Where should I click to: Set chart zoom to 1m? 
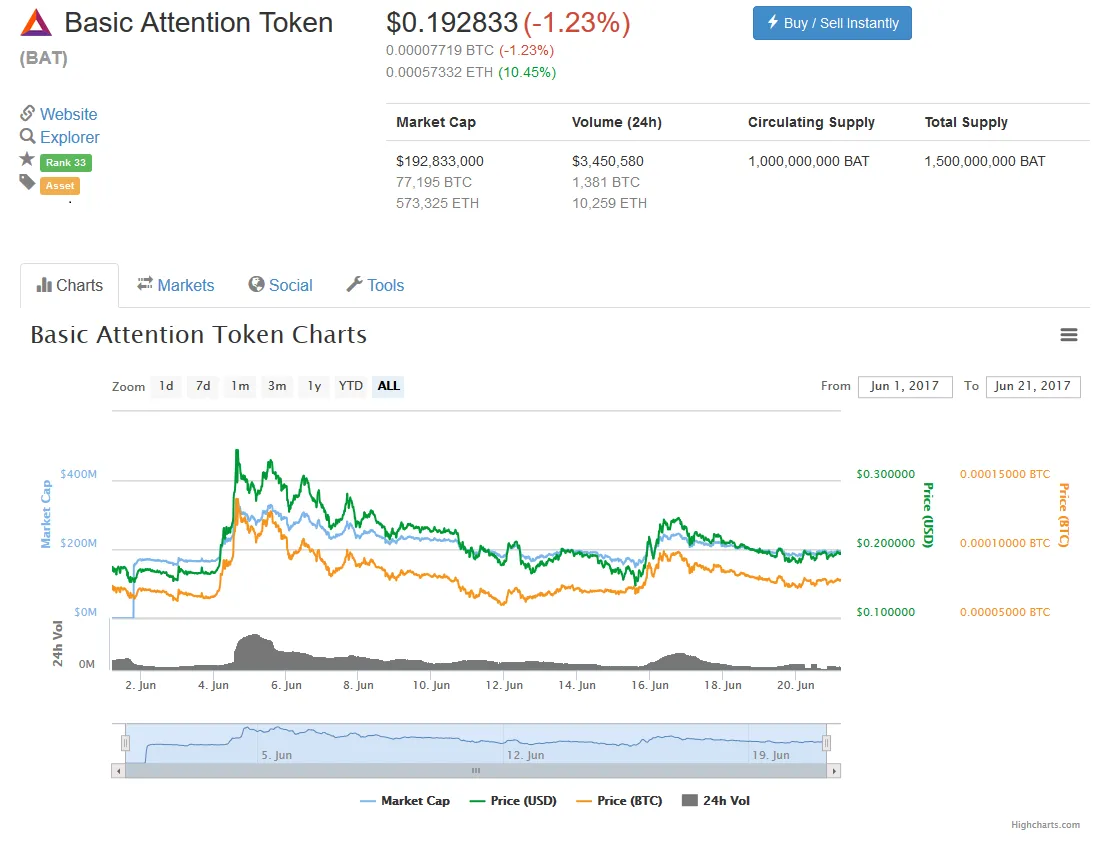coord(241,386)
